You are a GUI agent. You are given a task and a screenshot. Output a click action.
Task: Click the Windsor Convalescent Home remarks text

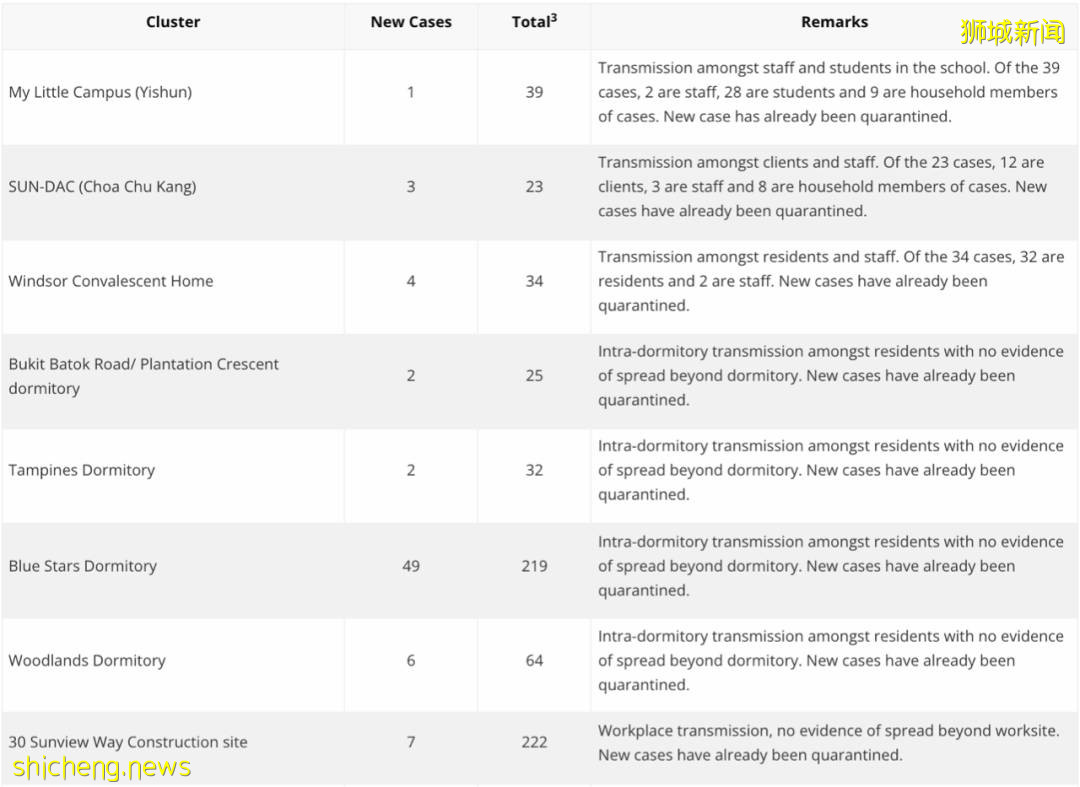[x=830, y=281]
